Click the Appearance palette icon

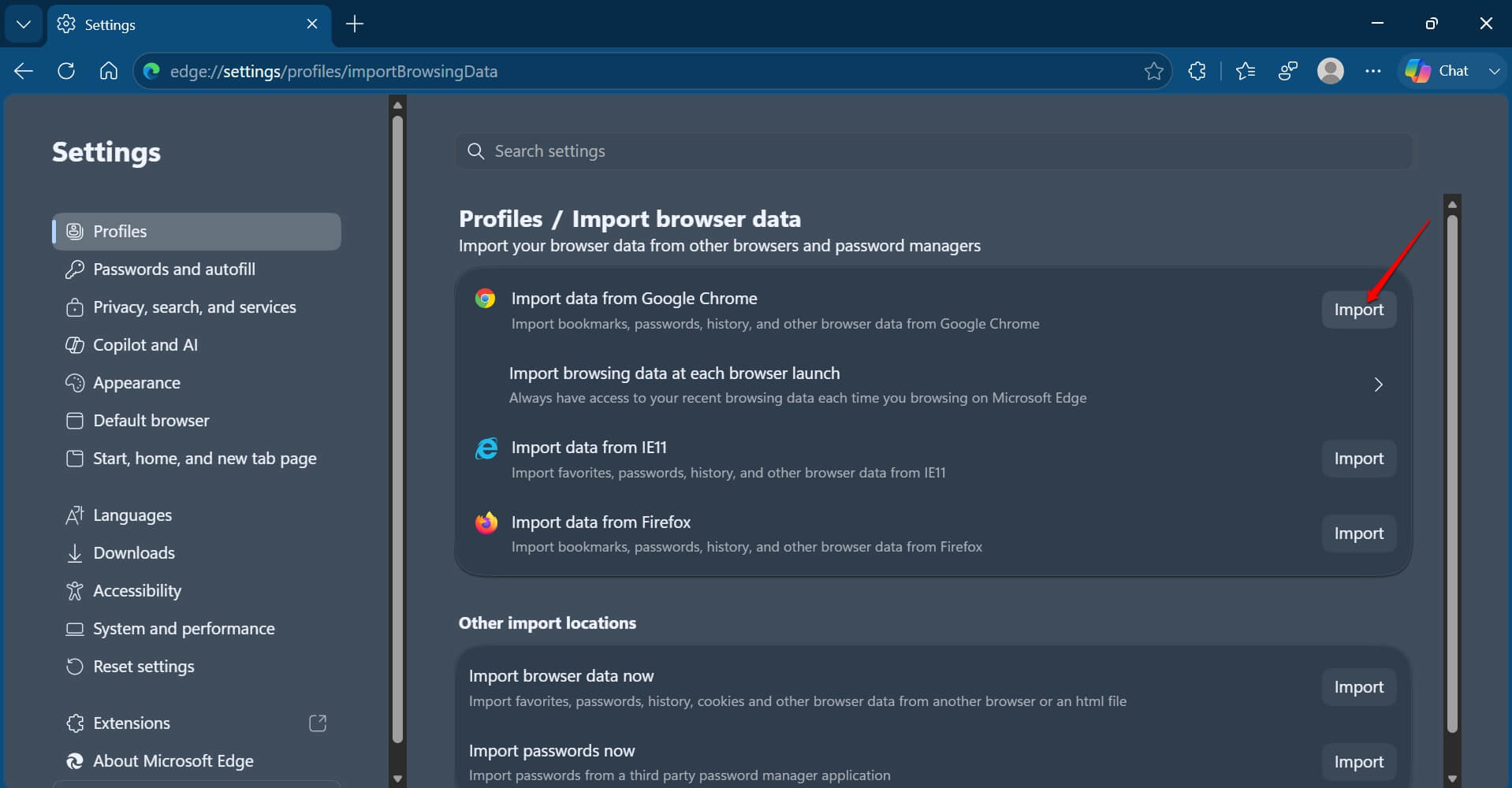[x=74, y=383]
